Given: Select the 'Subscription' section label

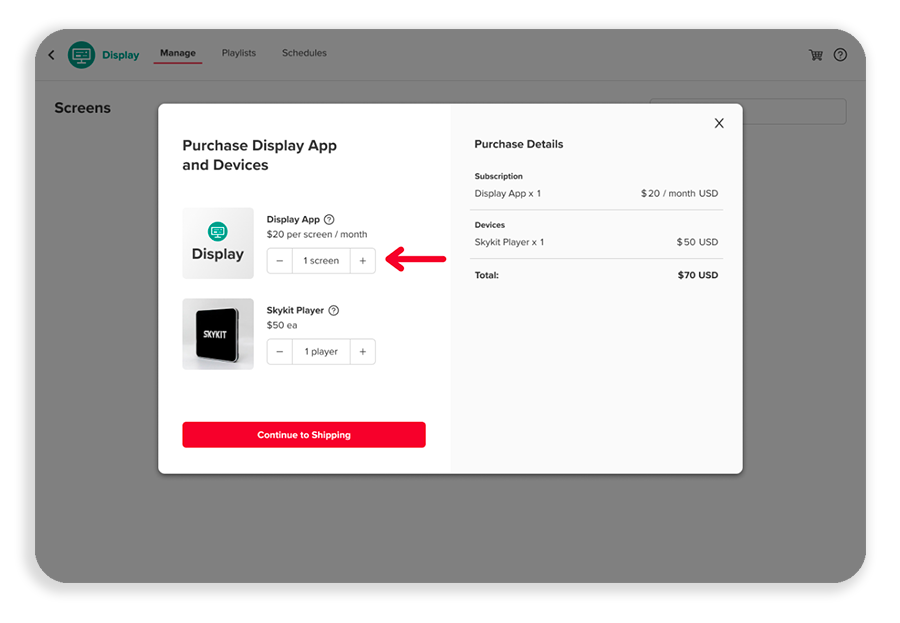Looking at the screenshot, I should coord(499,176).
